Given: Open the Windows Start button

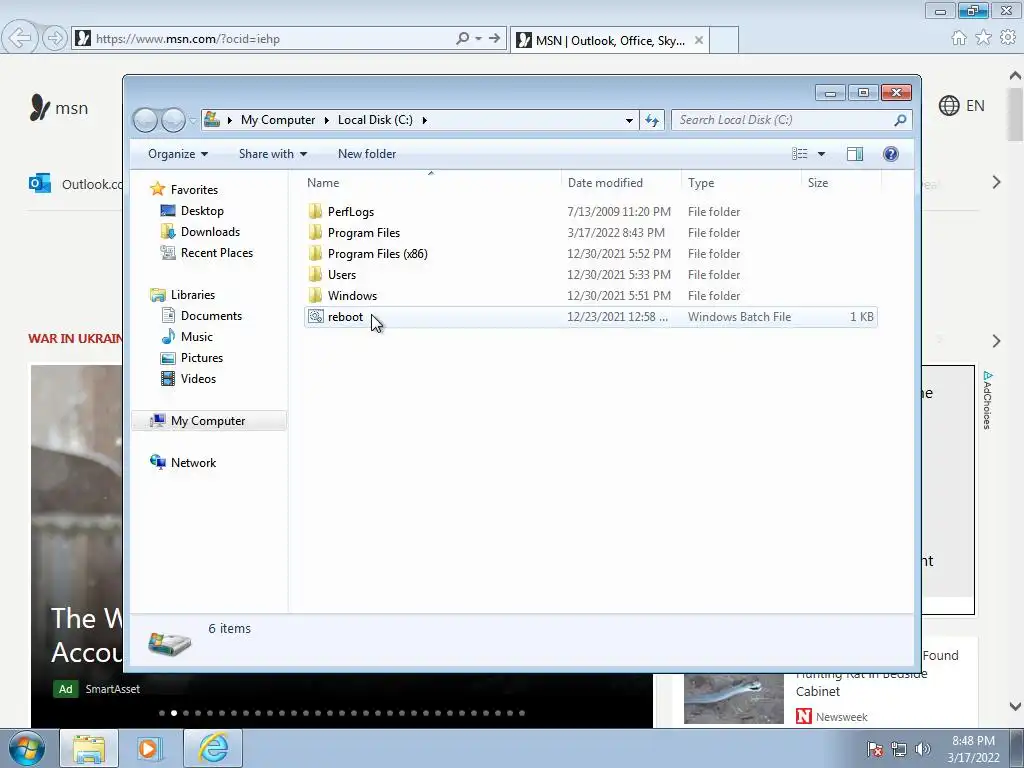Looking at the screenshot, I should pyautogui.click(x=27, y=748).
